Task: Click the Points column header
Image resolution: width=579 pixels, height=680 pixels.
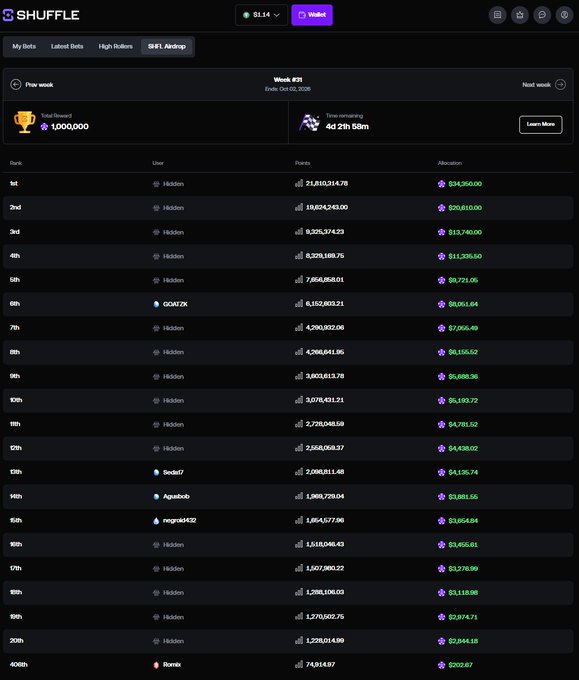Action: [303, 163]
